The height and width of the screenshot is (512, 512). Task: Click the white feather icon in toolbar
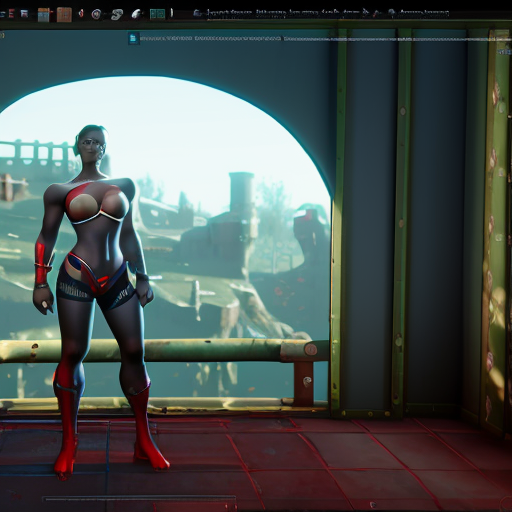tap(136, 14)
